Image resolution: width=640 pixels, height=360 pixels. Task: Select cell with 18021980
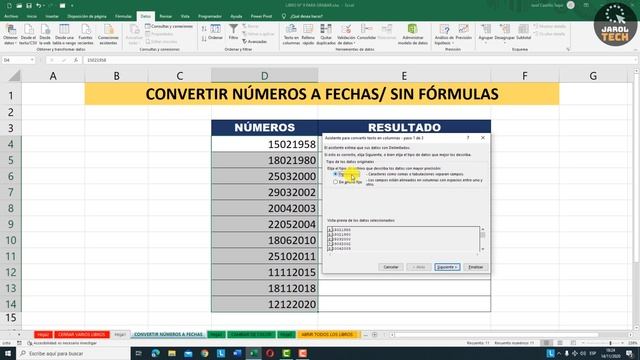264,160
